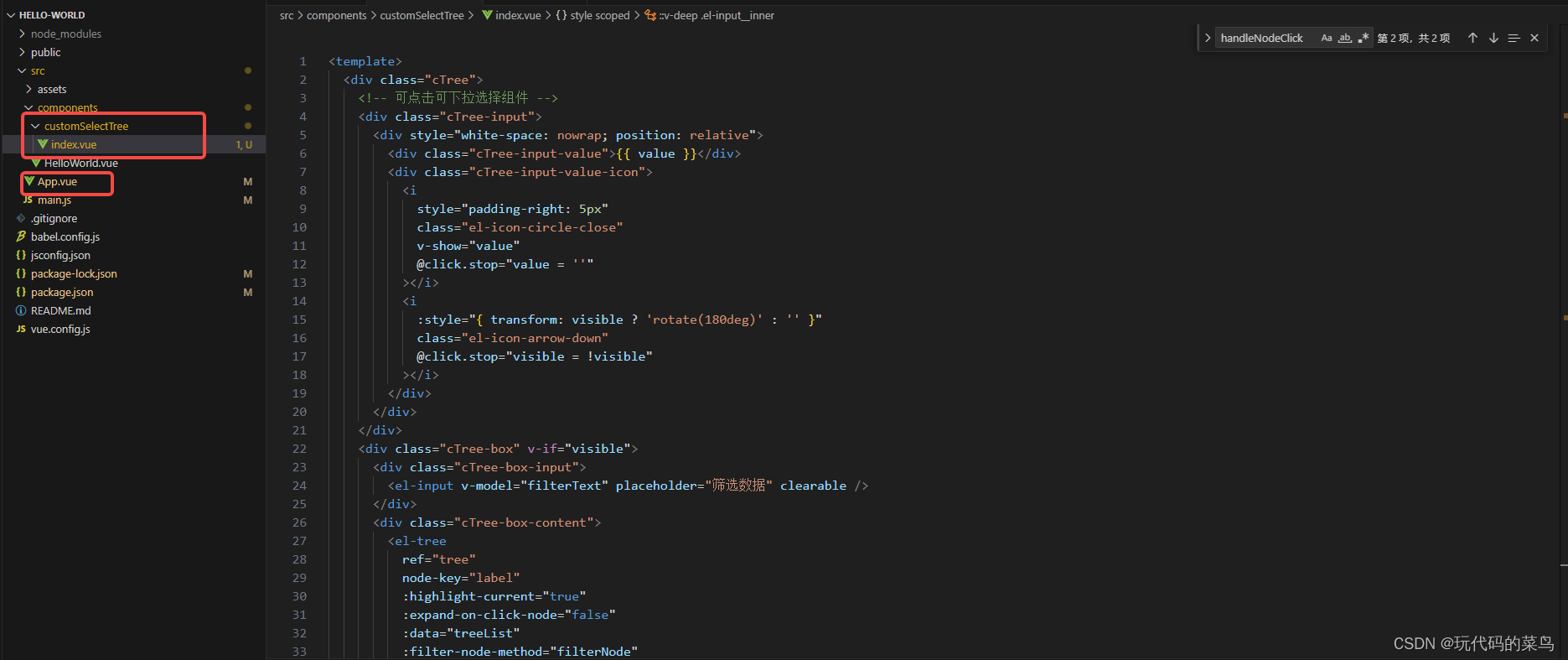The height and width of the screenshot is (660, 1568).
Task: Open package-lock.json file
Action: tap(74, 273)
